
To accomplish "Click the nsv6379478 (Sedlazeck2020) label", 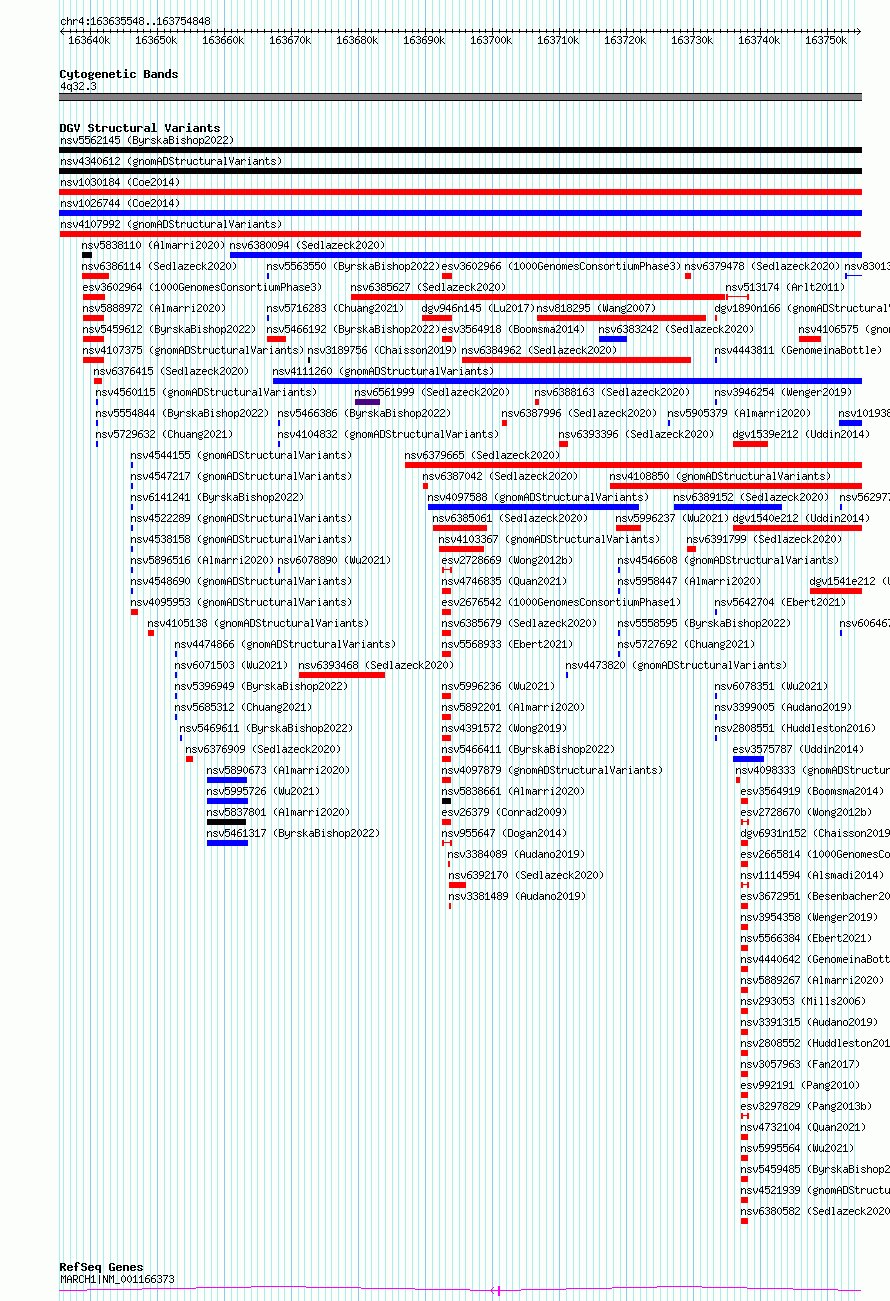I will pos(762,266).
